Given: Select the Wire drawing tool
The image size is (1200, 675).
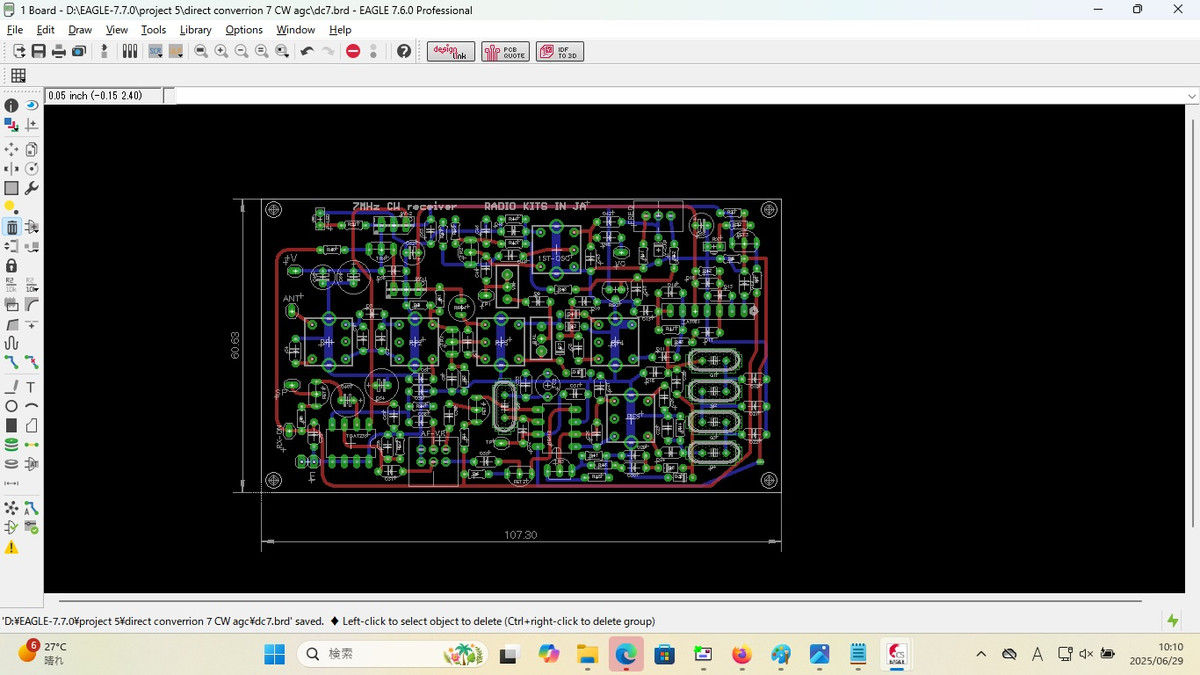Looking at the screenshot, I should (x=11, y=387).
